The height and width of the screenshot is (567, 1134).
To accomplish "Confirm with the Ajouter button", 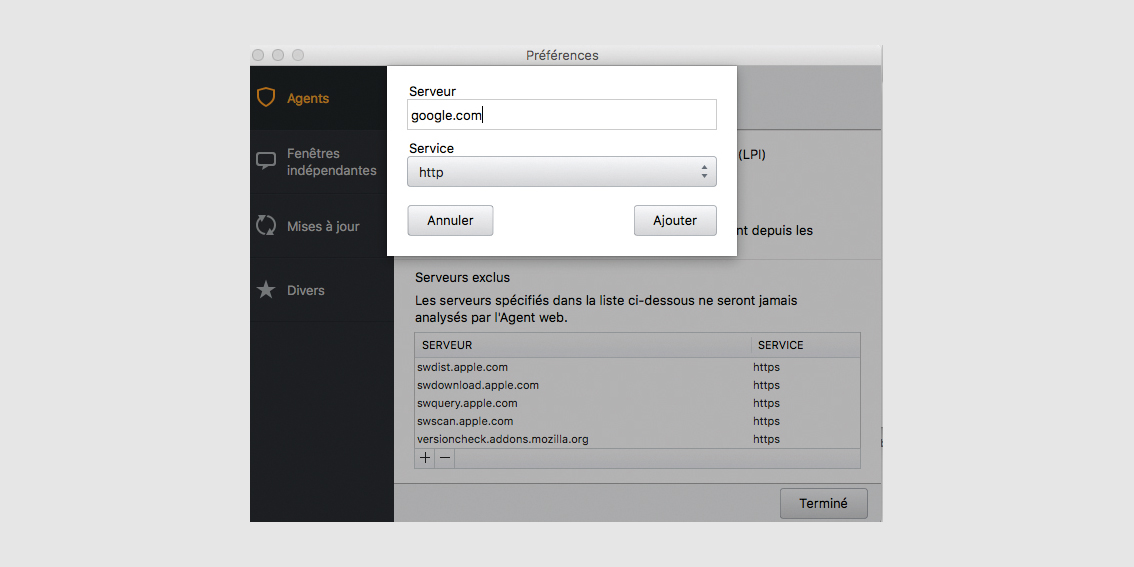I will (675, 221).
